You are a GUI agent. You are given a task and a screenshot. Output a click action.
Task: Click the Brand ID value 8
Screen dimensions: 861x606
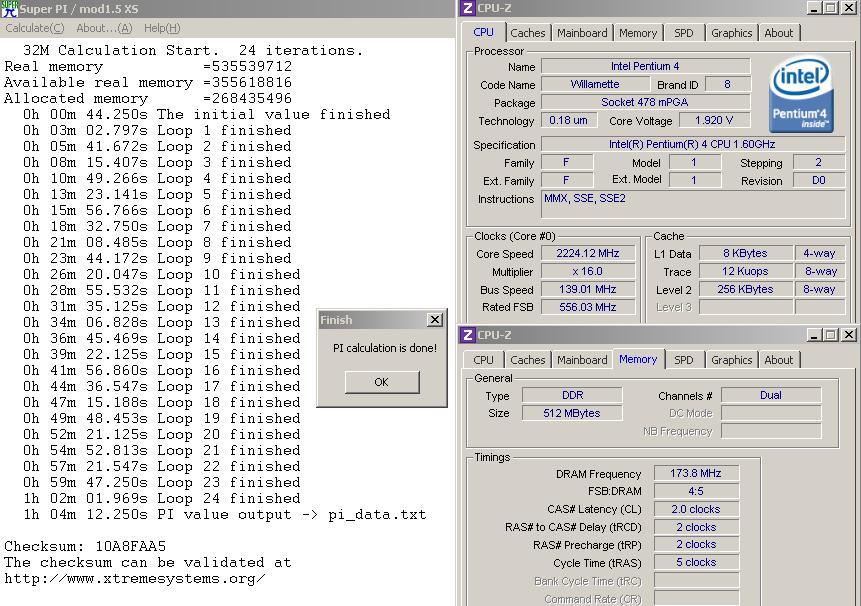coord(728,84)
